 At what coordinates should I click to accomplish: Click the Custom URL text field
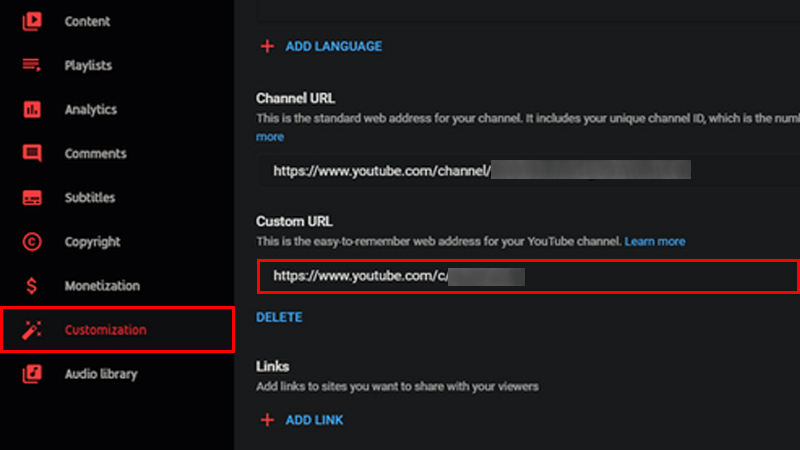click(x=528, y=276)
